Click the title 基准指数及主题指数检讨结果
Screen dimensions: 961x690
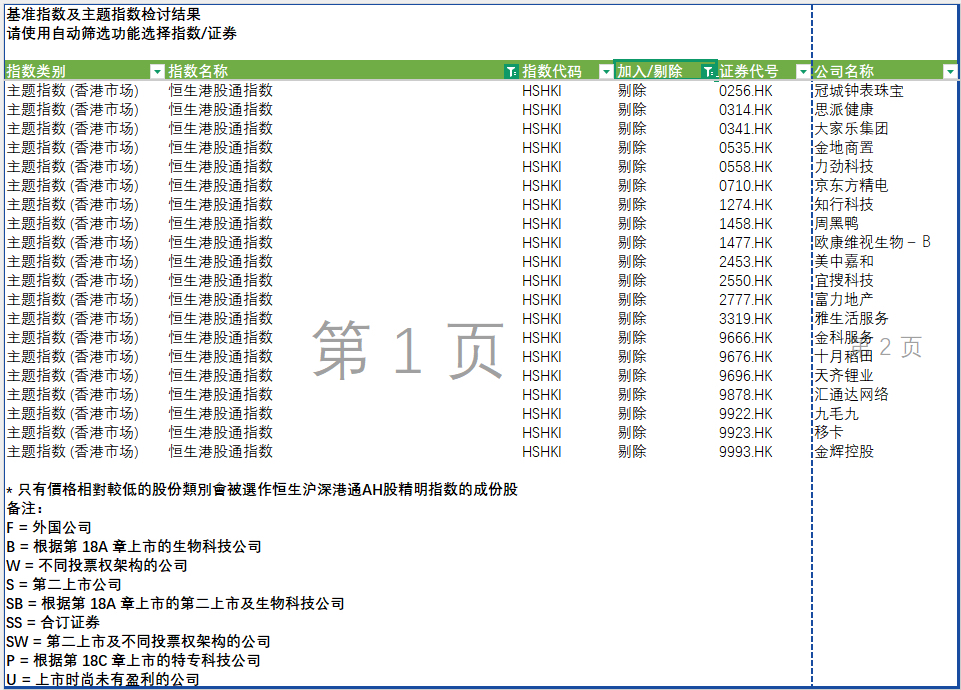pos(104,15)
